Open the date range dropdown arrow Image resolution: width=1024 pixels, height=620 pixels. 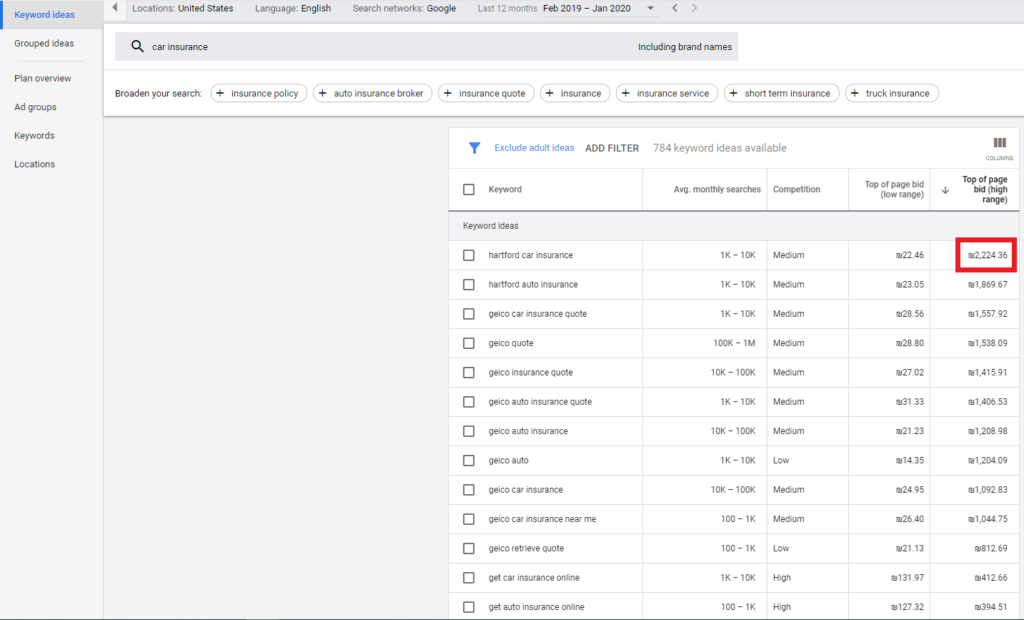(650, 8)
